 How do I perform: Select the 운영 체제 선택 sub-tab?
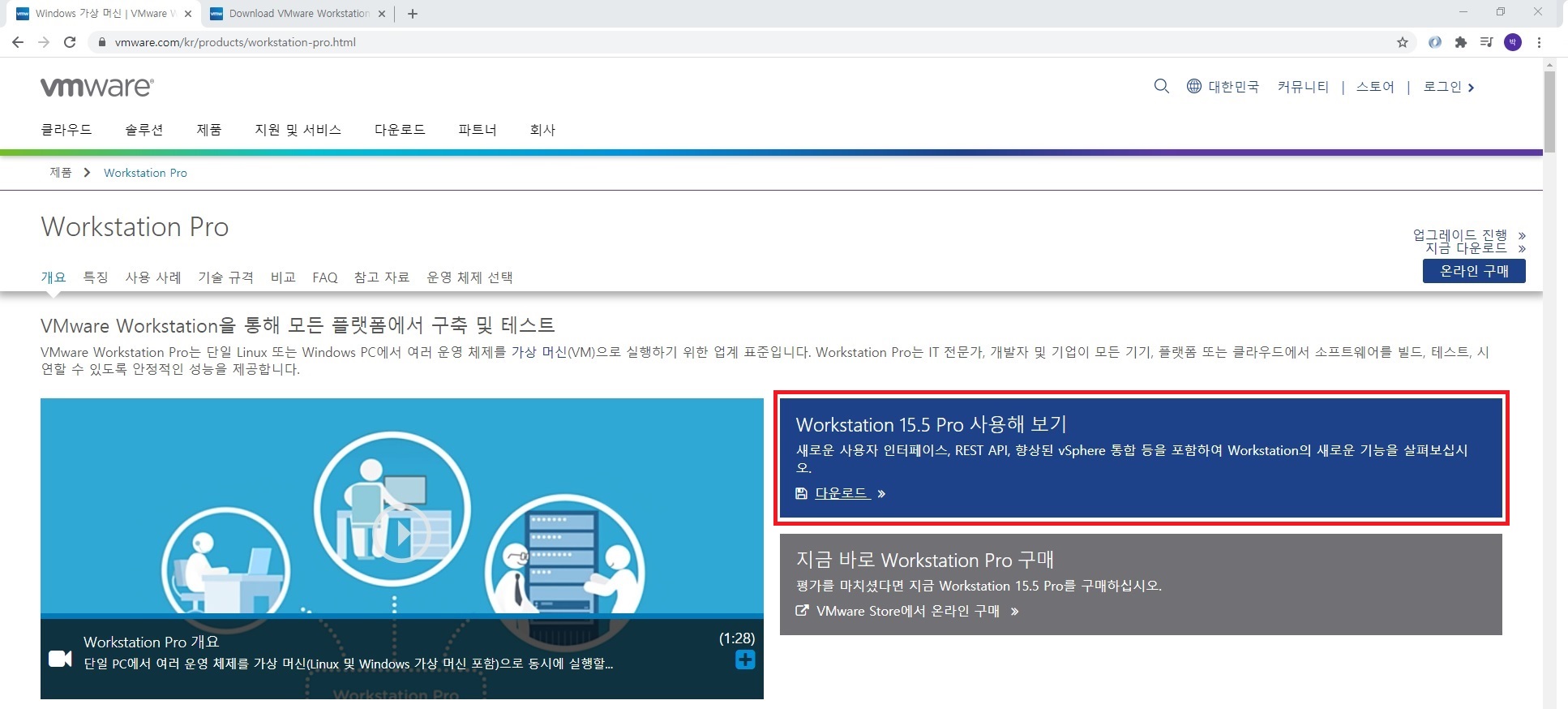469,277
